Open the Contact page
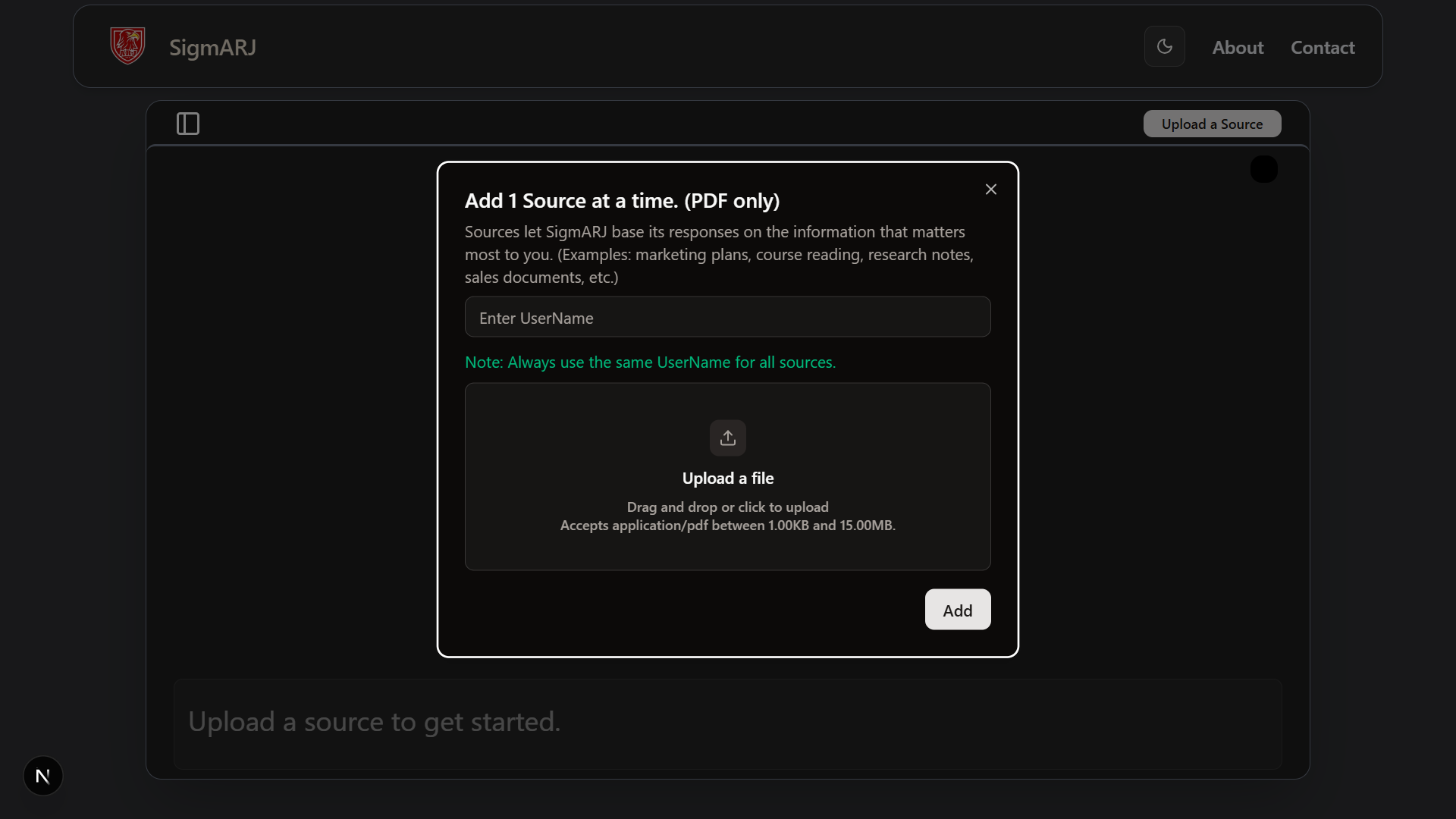The image size is (1456, 819). click(x=1323, y=47)
